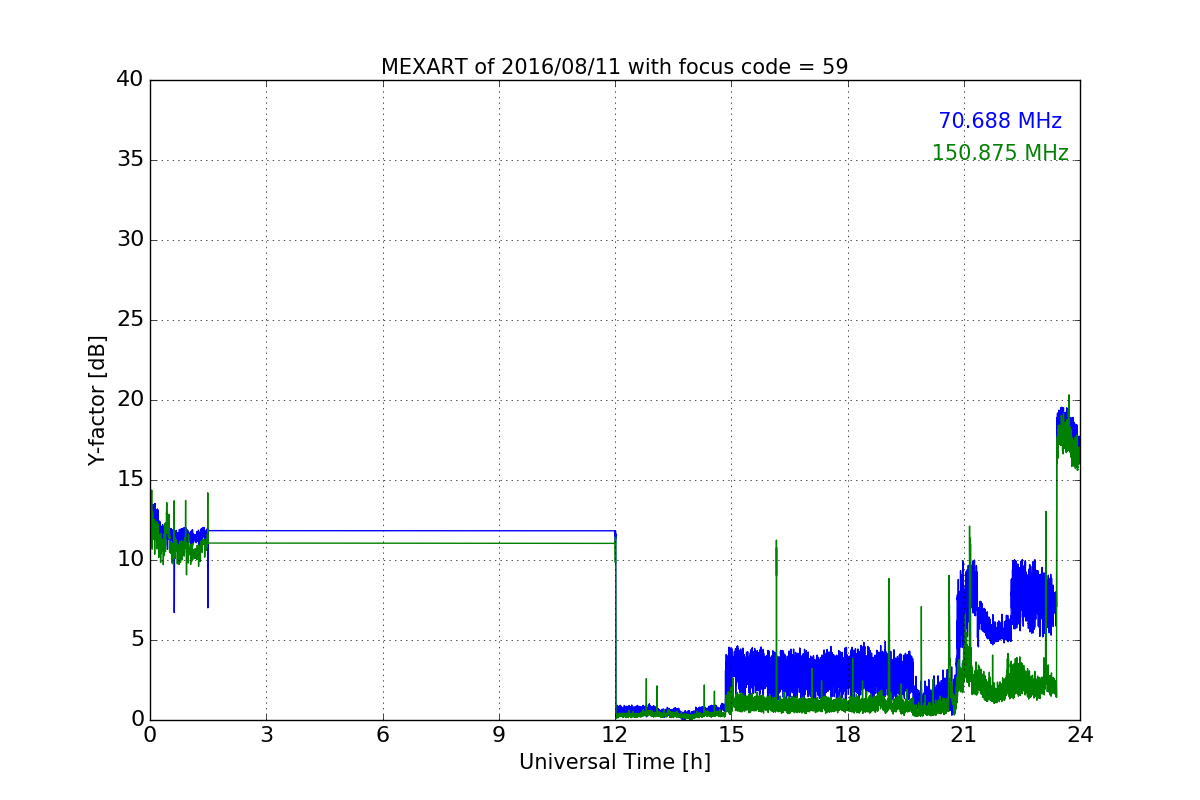Click y-axis tick label 10

click(130, 560)
